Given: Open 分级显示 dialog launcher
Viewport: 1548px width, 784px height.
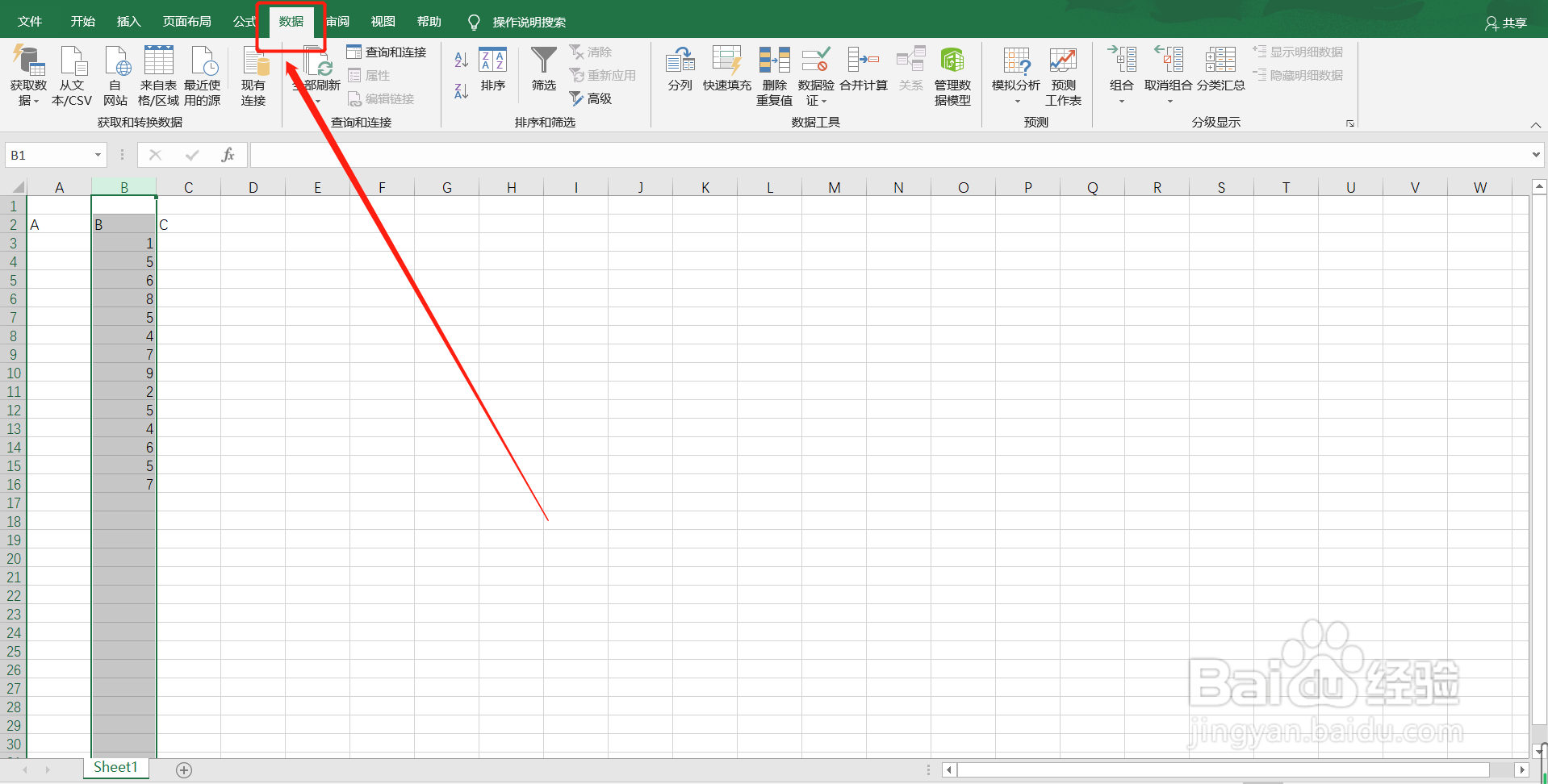Looking at the screenshot, I should [x=1349, y=123].
